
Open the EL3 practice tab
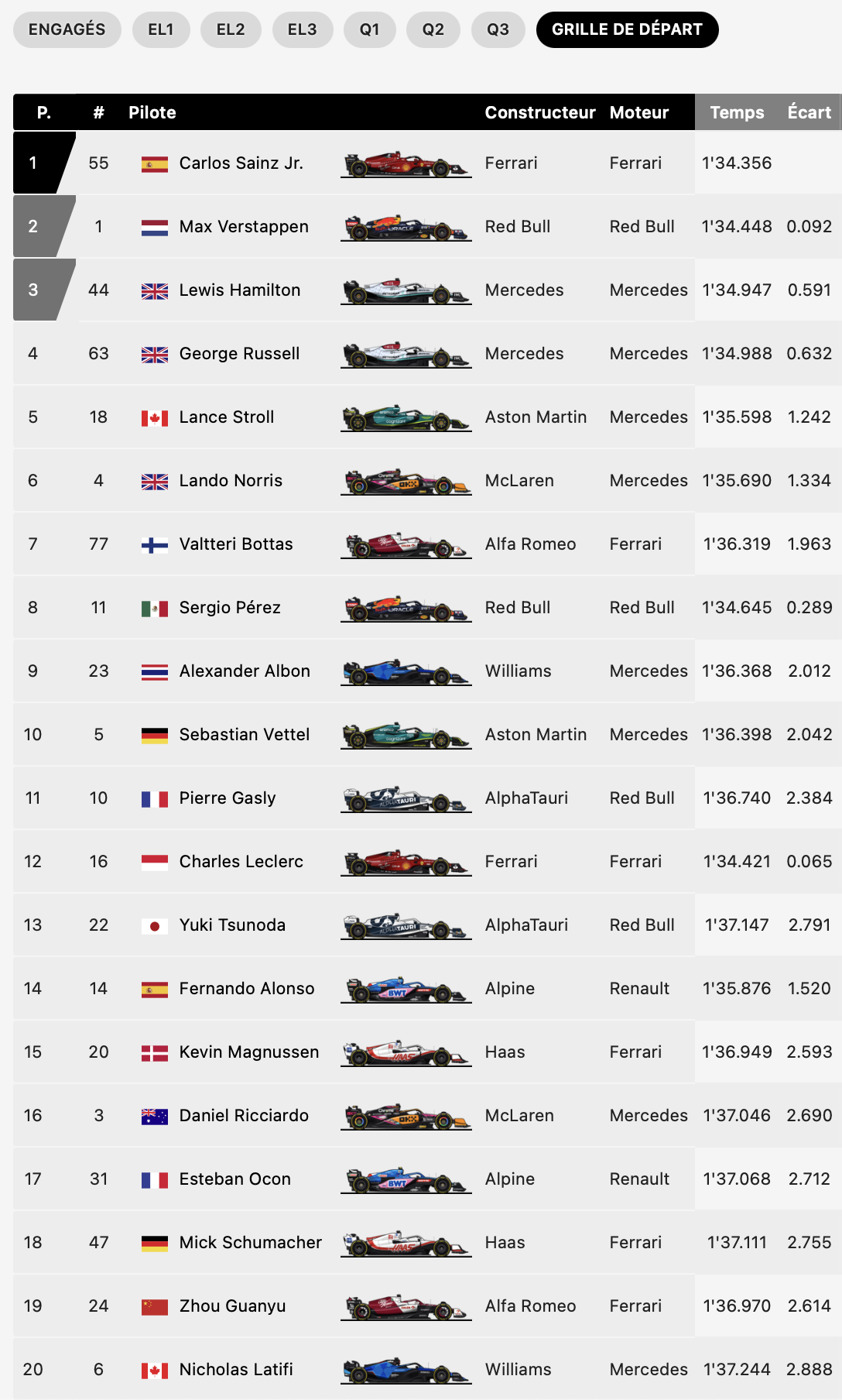point(303,29)
